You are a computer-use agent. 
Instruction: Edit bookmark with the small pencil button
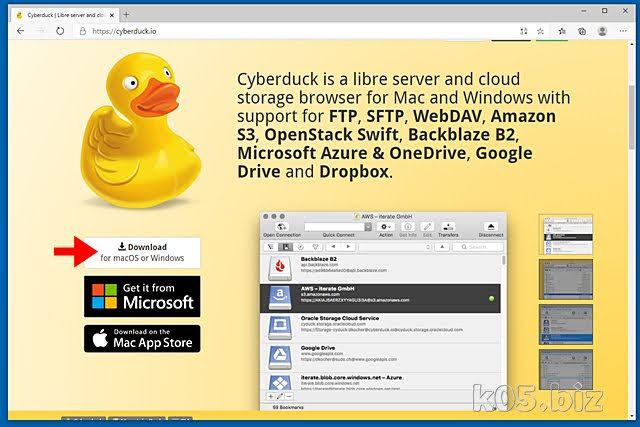(x=280, y=396)
